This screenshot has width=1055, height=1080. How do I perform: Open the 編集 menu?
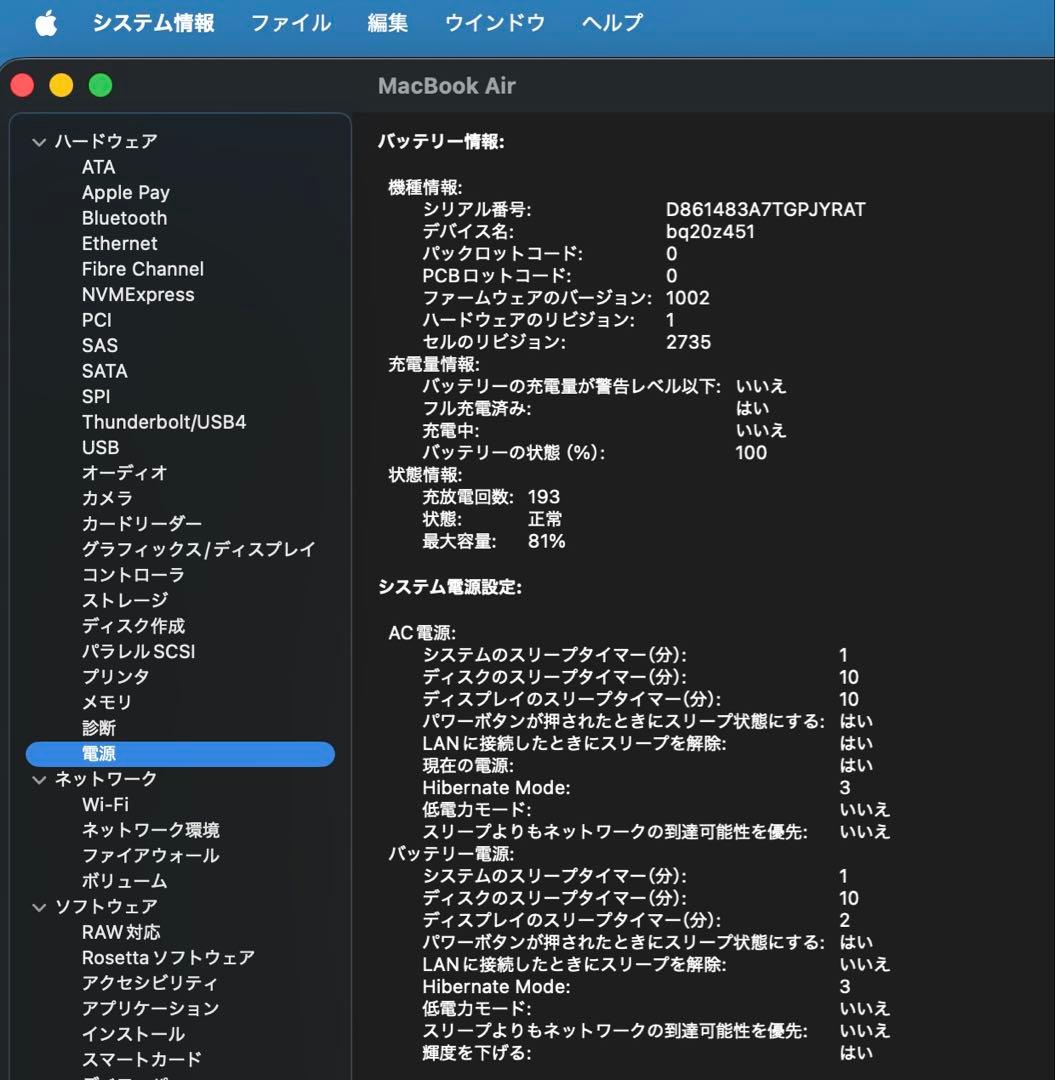point(387,23)
